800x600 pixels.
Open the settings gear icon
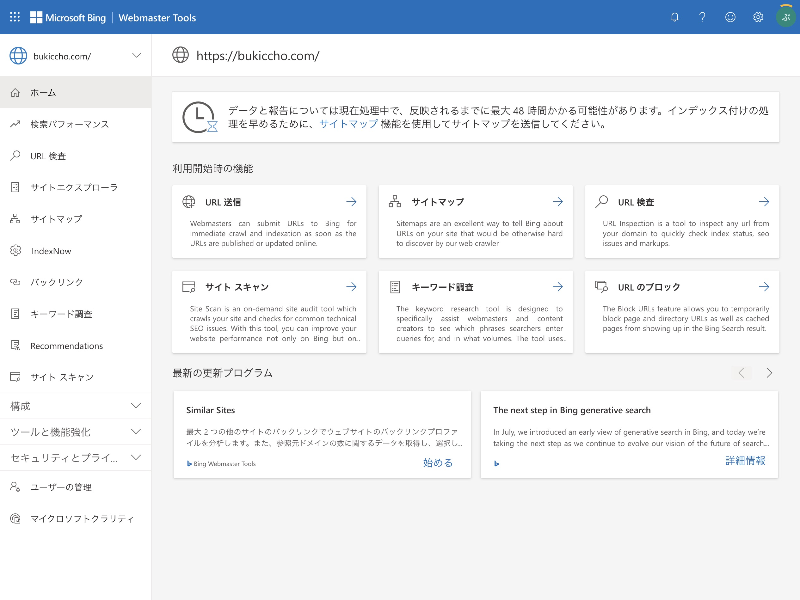point(758,17)
